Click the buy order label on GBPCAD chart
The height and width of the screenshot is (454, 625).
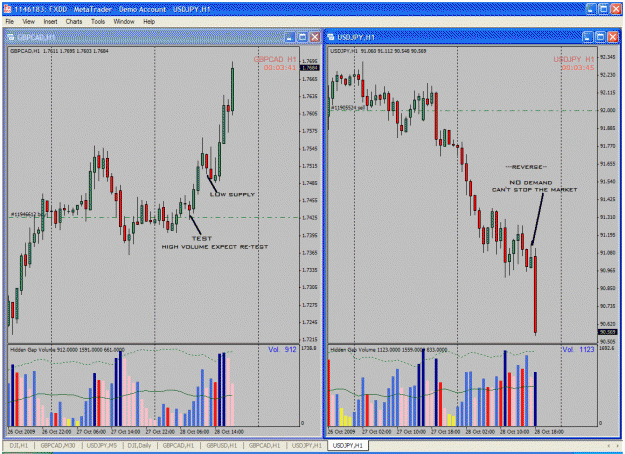click(28, 214)
